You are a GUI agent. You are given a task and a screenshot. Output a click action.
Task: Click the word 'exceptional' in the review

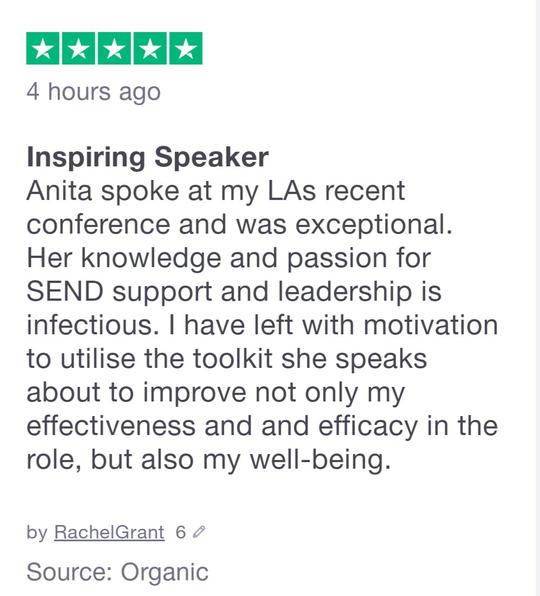[x=370, y=225]
